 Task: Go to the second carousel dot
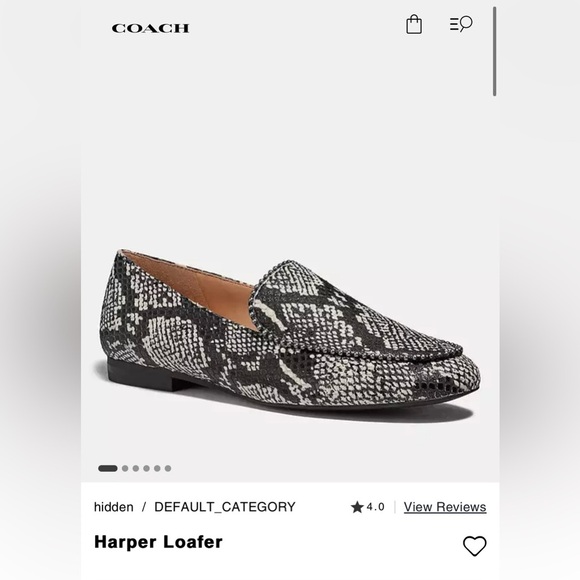coord(125,468)
